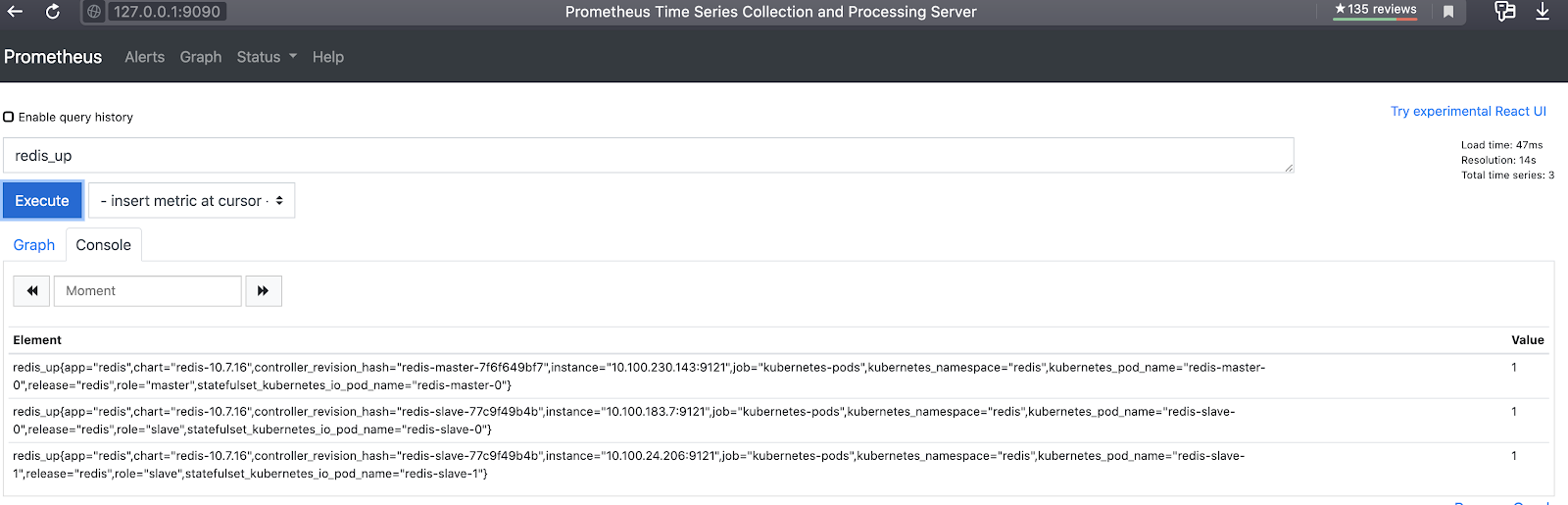Switch to the Console tab
1568x505 pixels.
pyautogui.click(x=104, y=245)
